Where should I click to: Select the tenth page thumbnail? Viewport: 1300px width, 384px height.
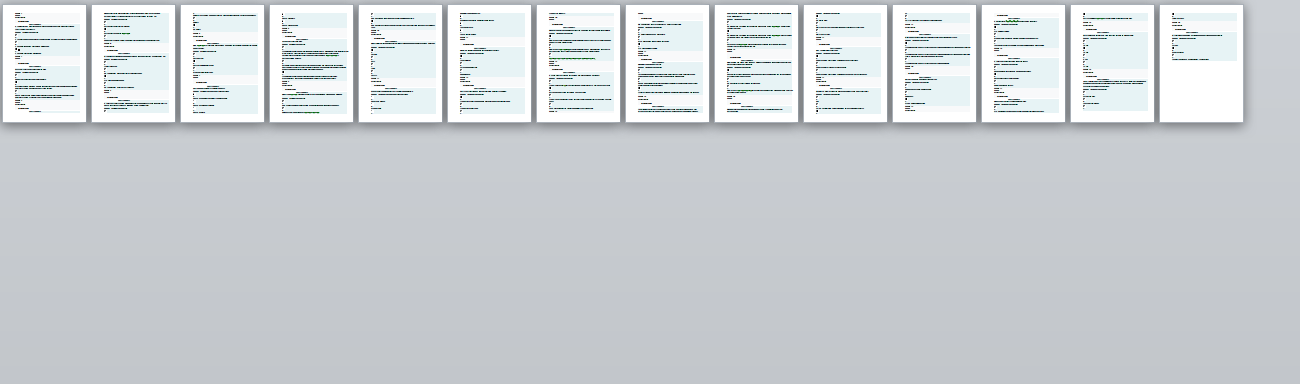pyautogui.click(x=845, y=63)
